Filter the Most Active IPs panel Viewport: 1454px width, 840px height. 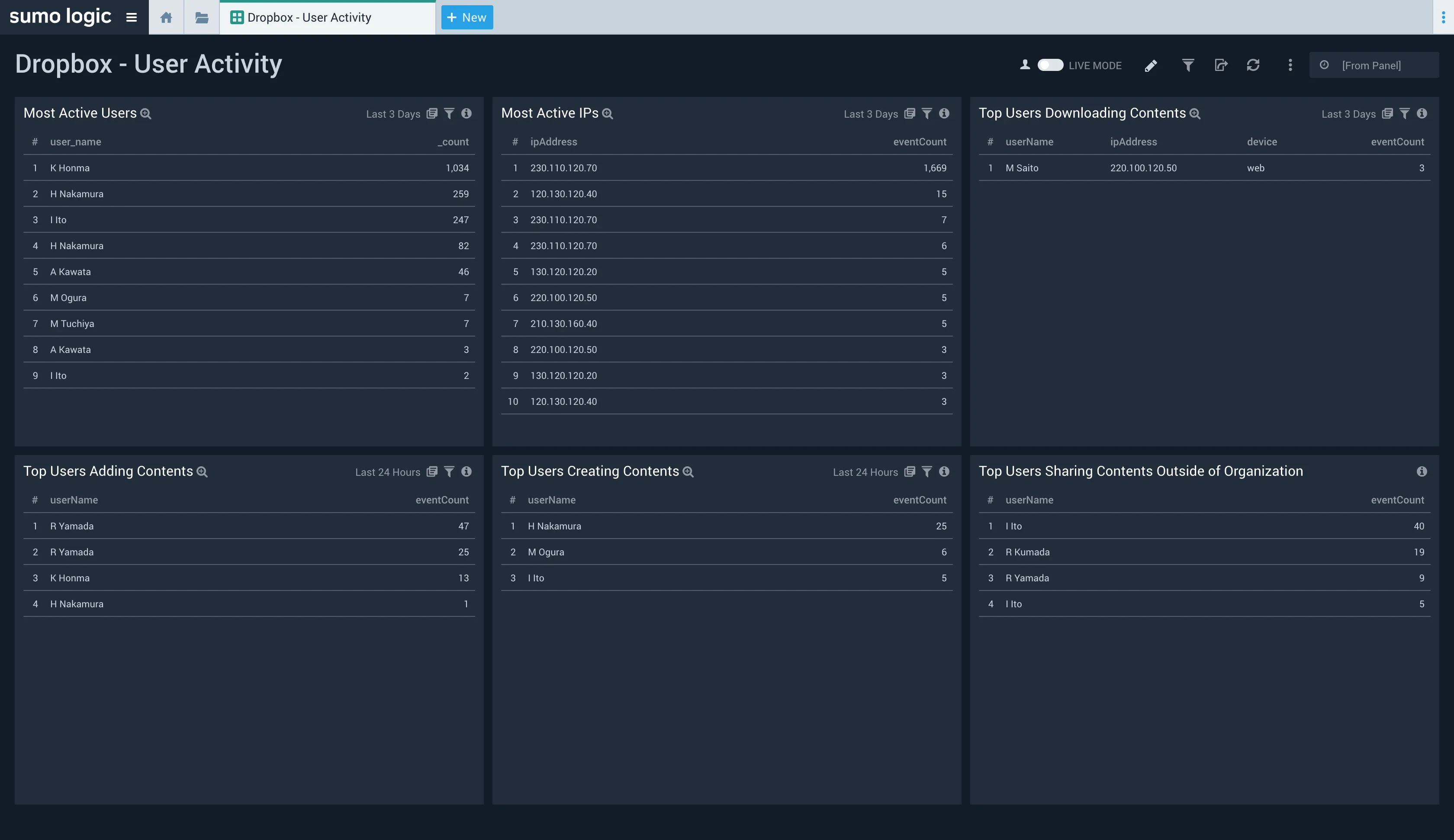coord(926,114)
